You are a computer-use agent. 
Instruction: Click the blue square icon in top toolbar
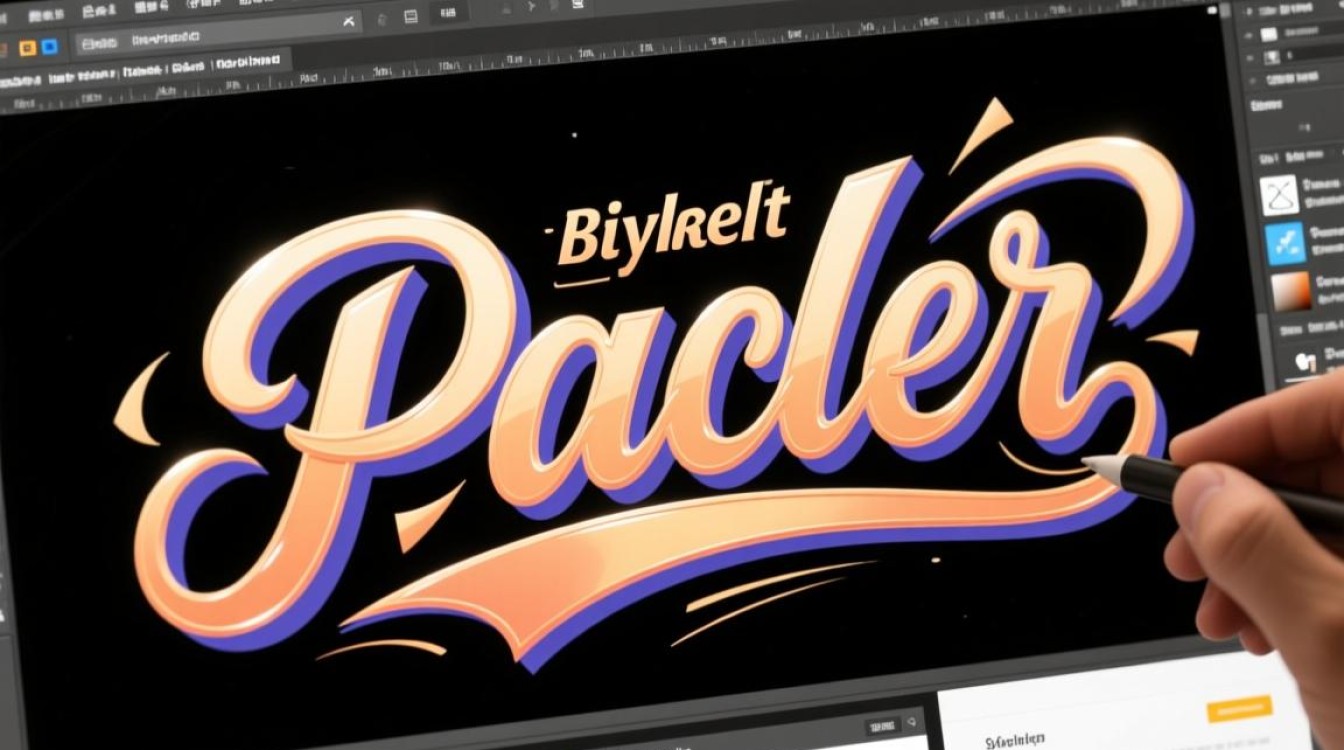49,47
